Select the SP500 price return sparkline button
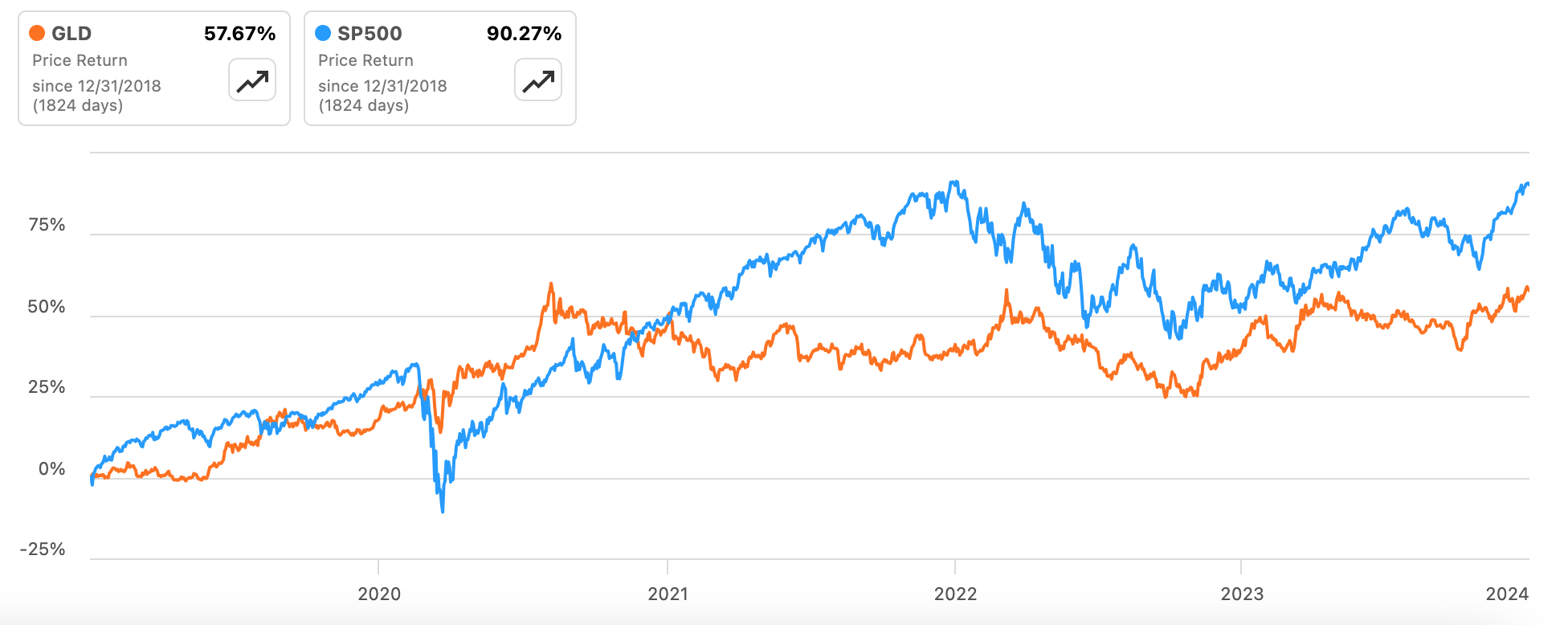1568x625 pixels. click(x=537, y=80)
